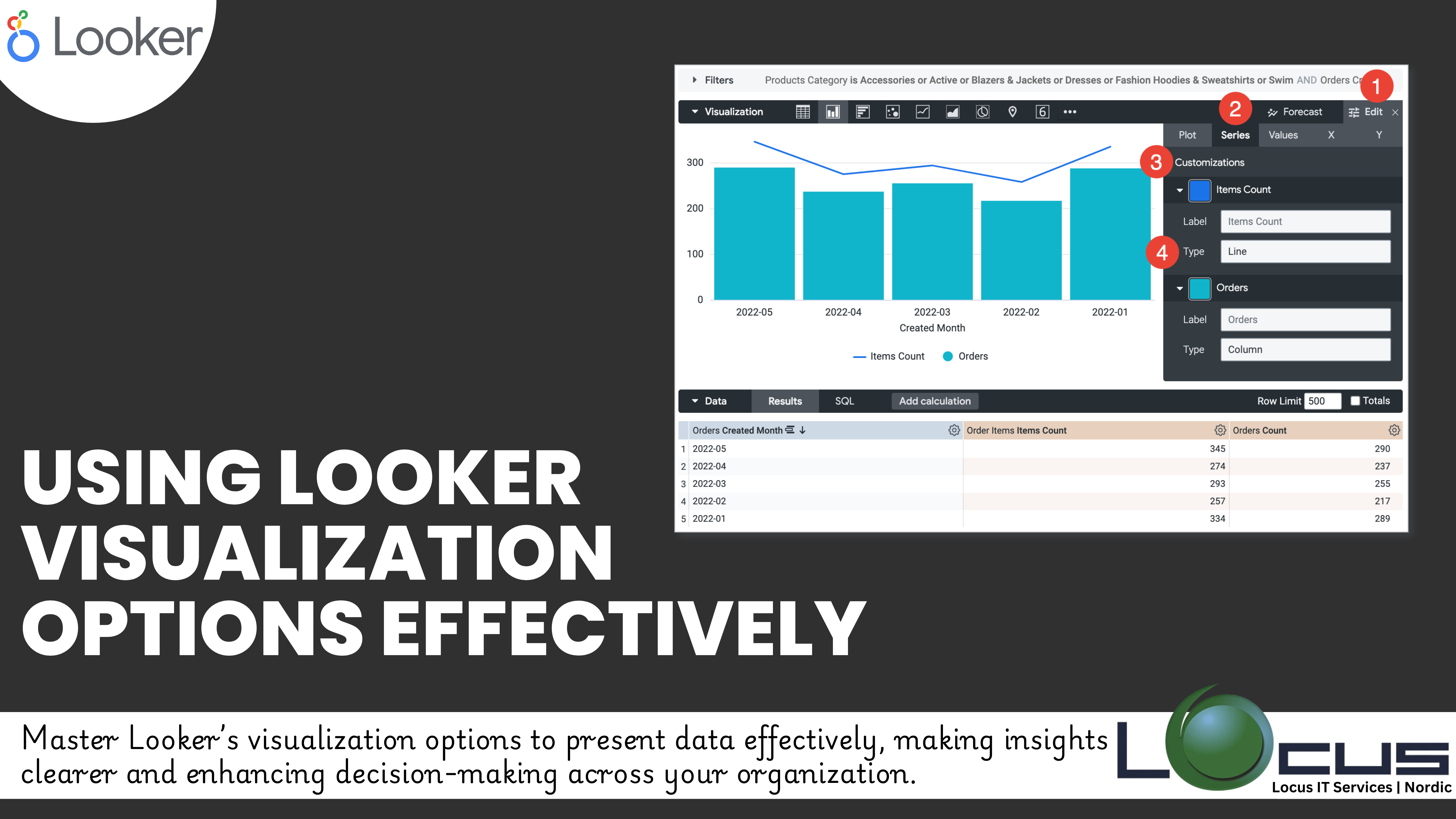Click the Forecast toggle button
Screen dimensions: 1456x819
(x=1298, y=111)
